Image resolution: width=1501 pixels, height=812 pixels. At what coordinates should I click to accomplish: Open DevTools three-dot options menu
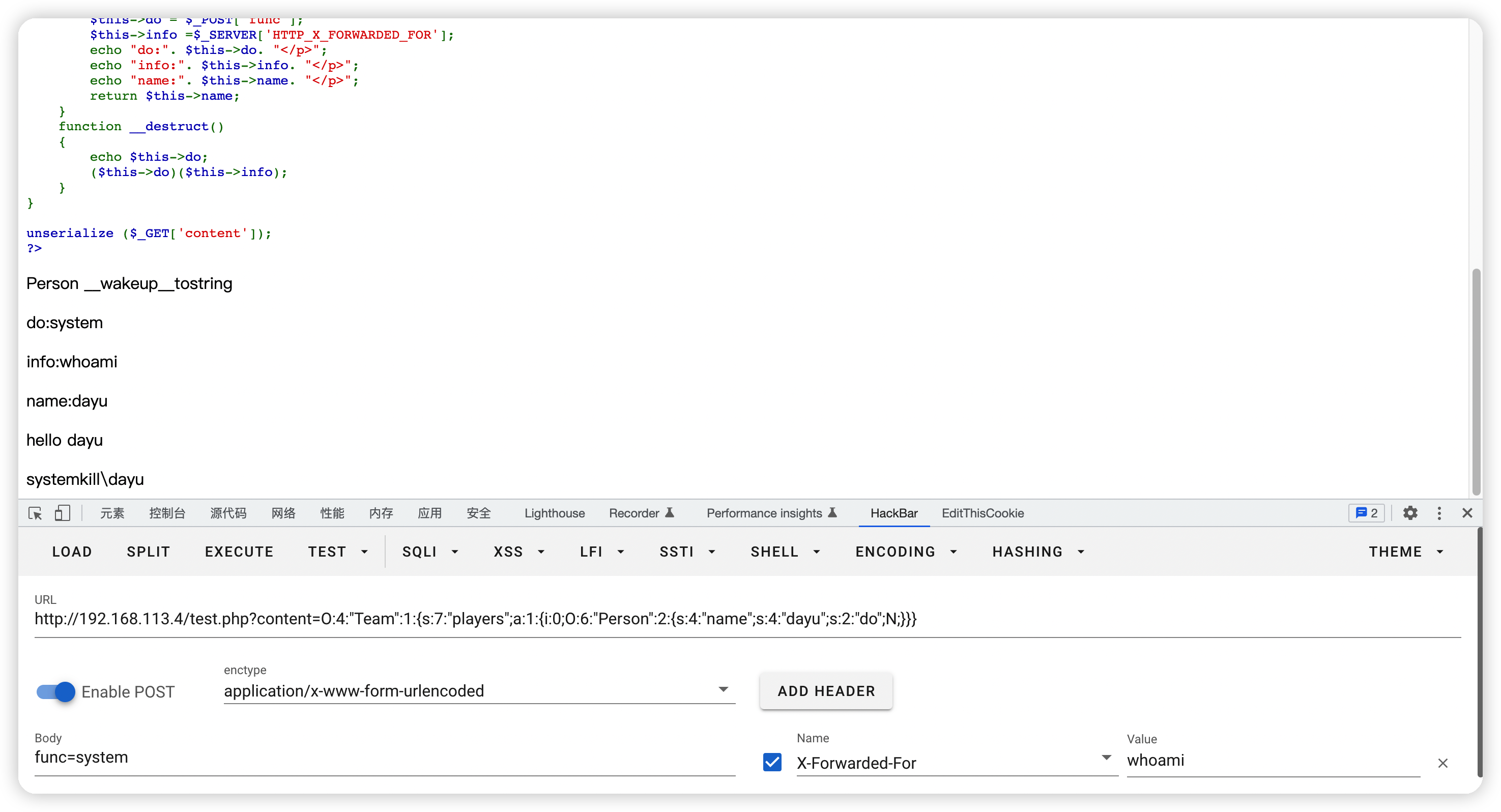tap(1438, 513)
